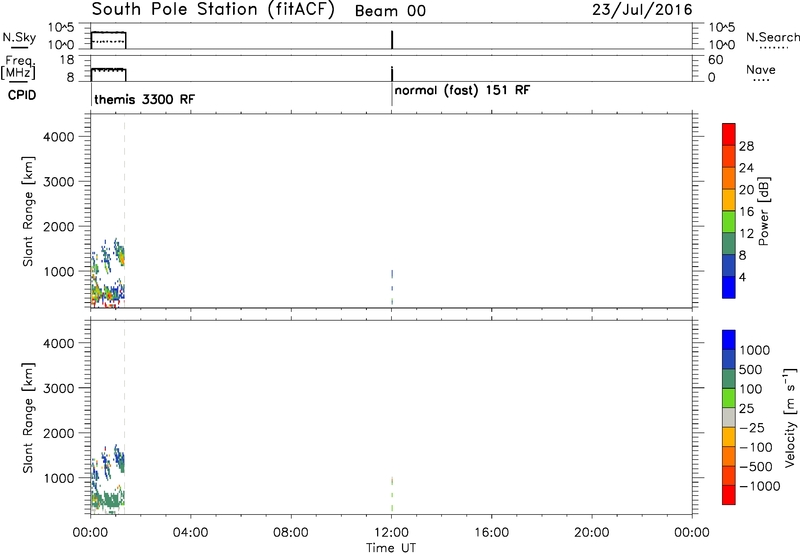The width and height of the screenshot is (800, 554).
Task: Click the date 23/Jul/2016
Action: [x=642, y=10]
